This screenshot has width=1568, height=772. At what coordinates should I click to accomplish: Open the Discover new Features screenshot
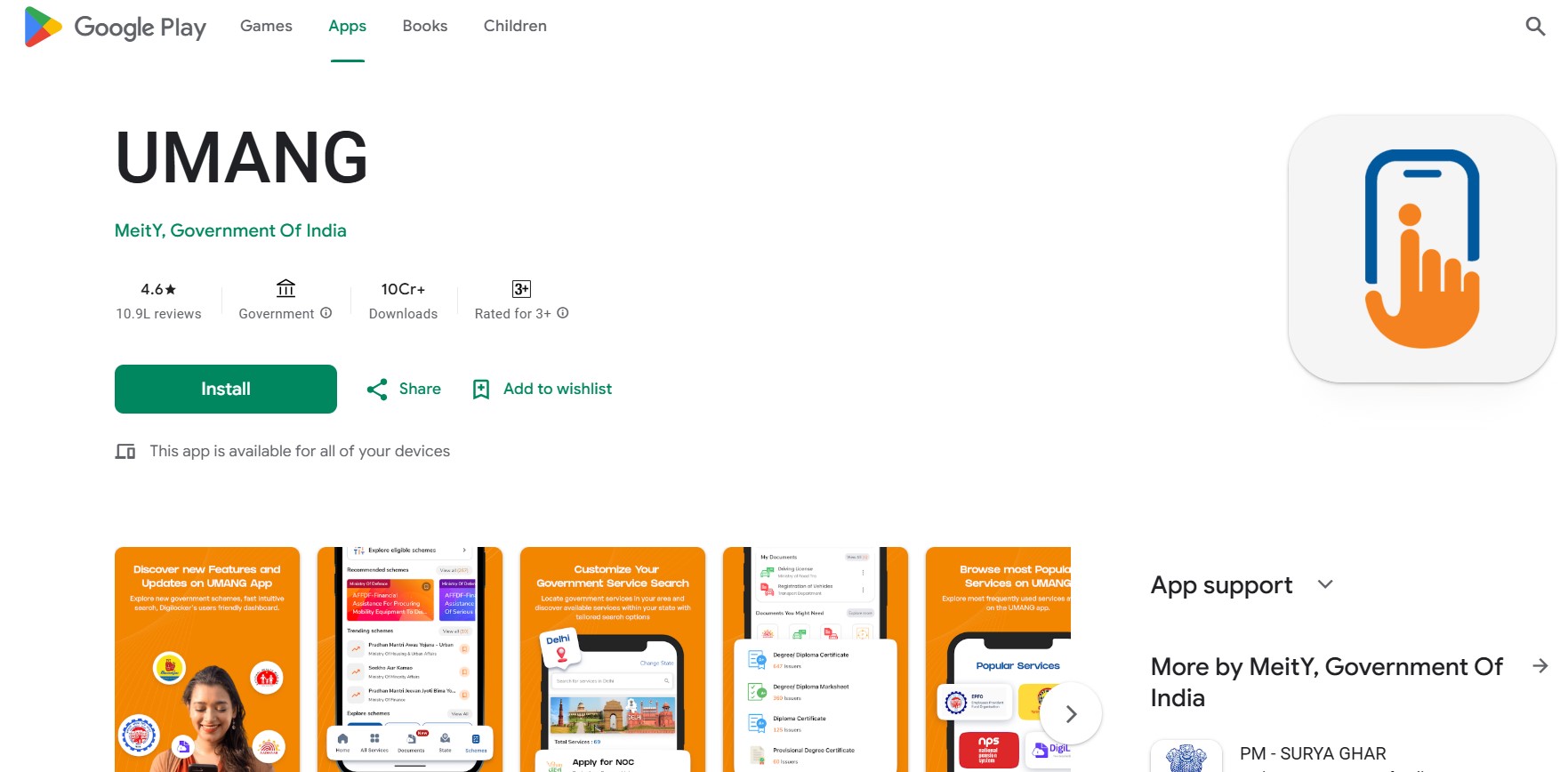point(207,659)
